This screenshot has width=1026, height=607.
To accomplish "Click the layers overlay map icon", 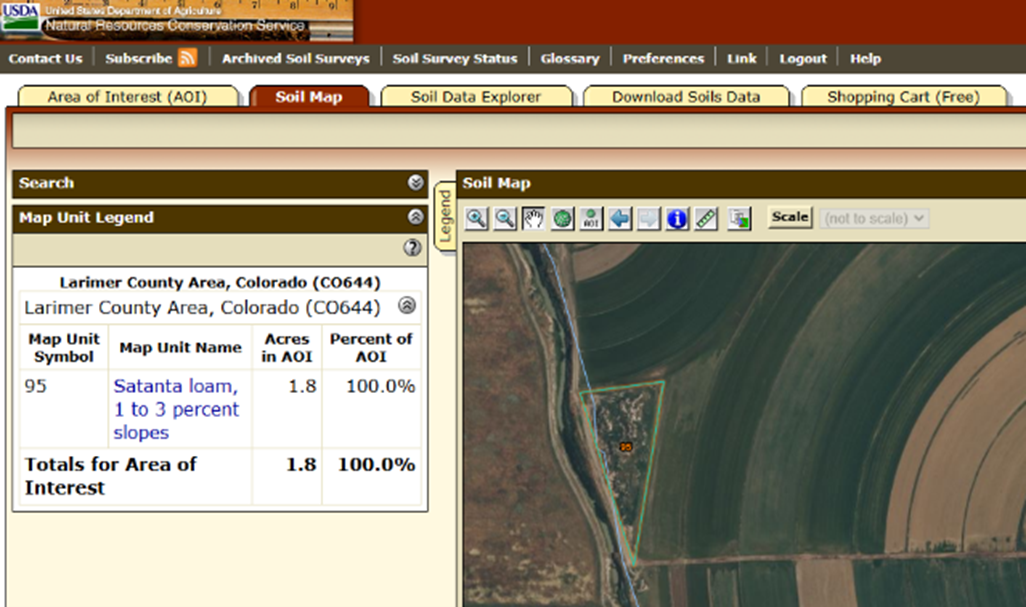I will click(x=739, y=218).
